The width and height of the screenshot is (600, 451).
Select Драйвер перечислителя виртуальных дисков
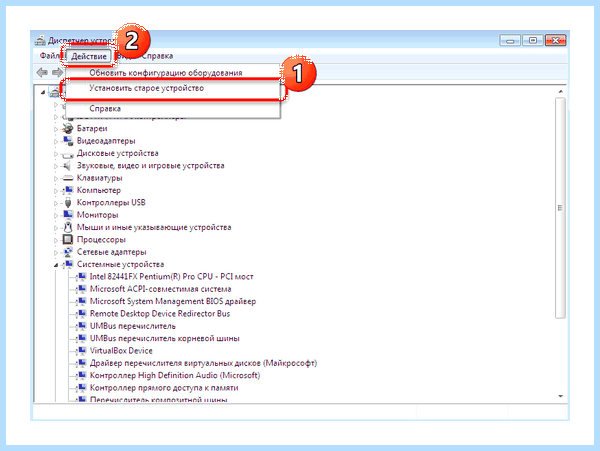(203, 363)
